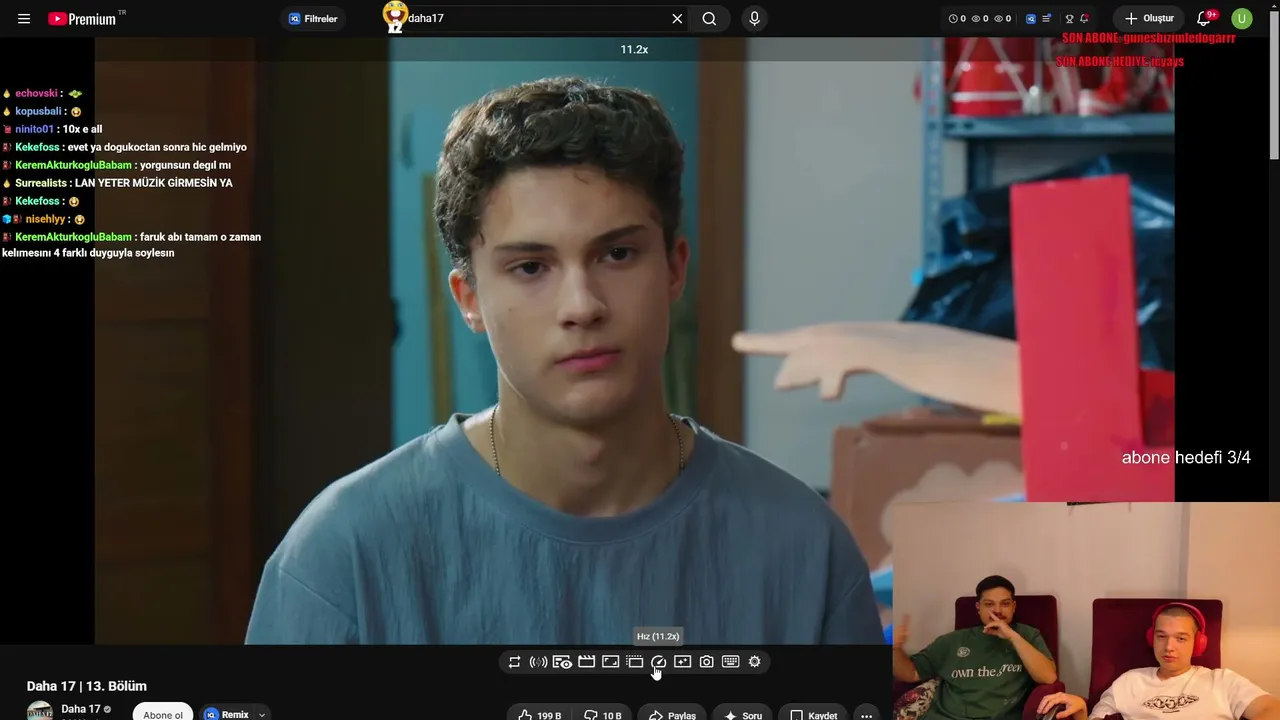The image size is (1280, 720).
Task: Expand the Remix dropdown arrow
Action: click(x=262, y=714)
